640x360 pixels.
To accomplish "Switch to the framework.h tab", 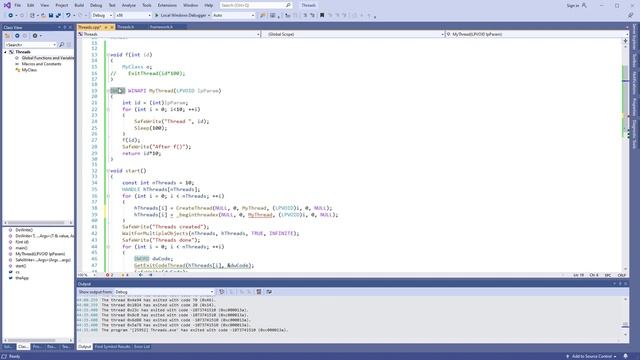I will pyautogui.click(x=161, y=27).
